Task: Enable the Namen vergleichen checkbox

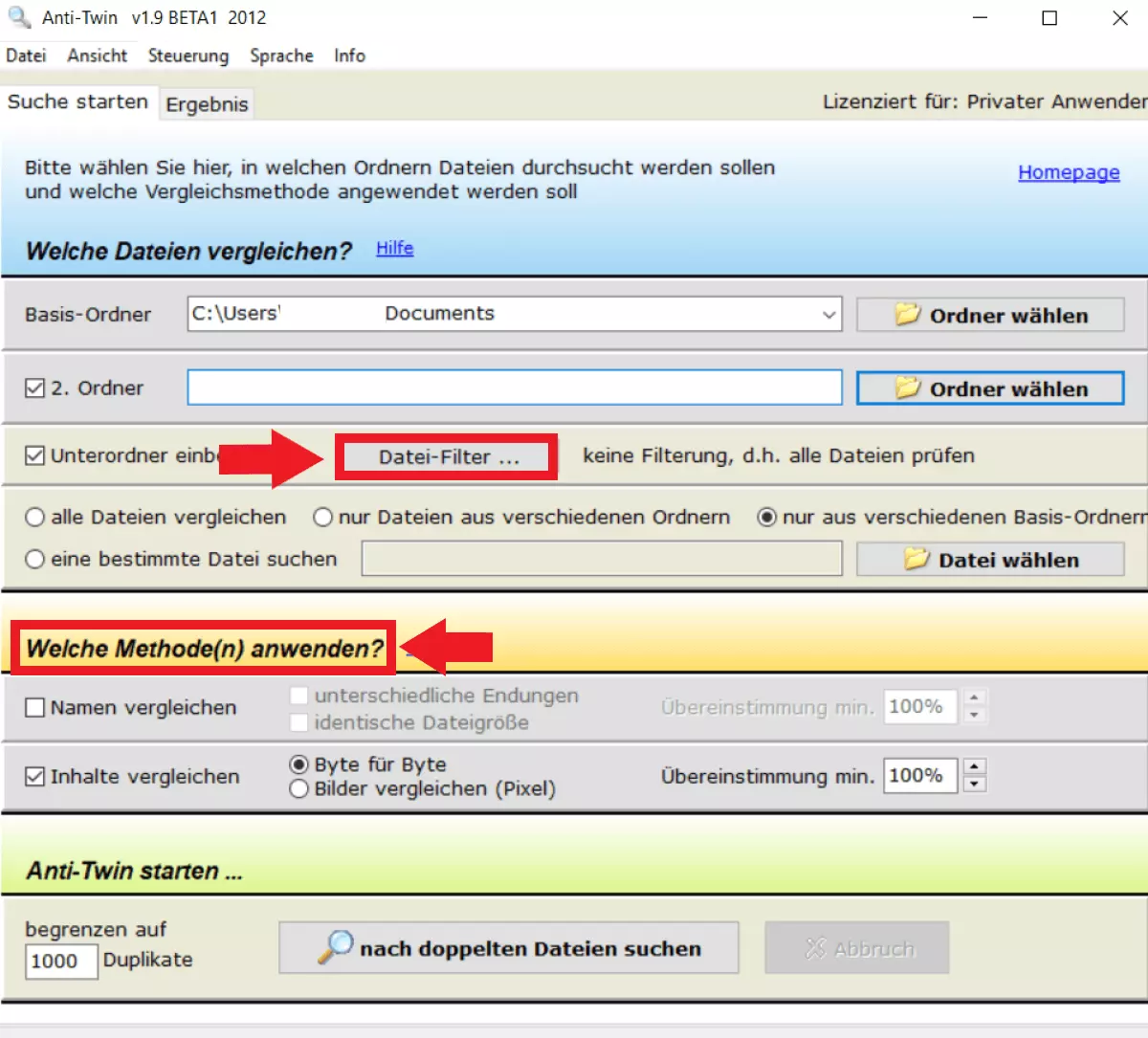Action: 35,708
